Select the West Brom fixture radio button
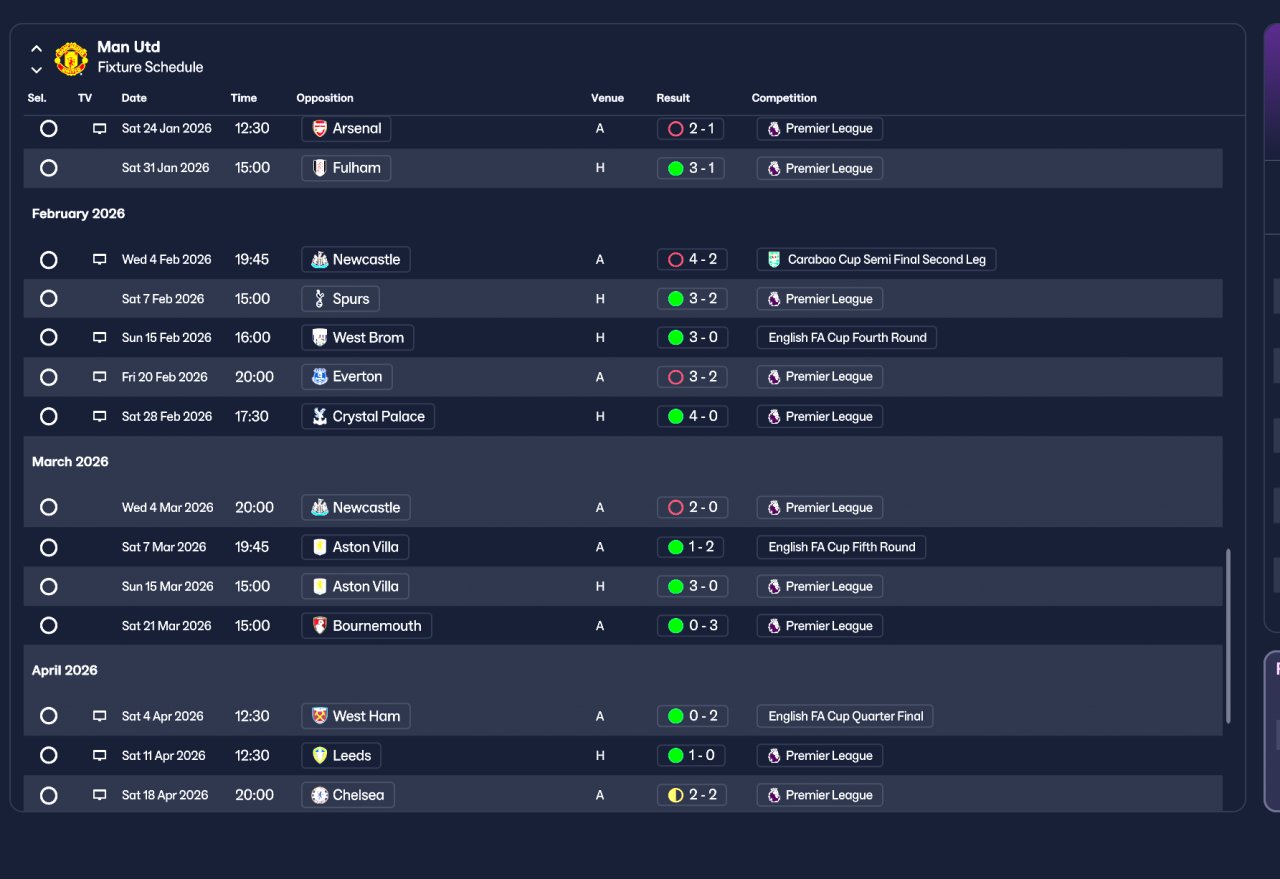This screenshot has width=1280, height=879. click(48, 338)
